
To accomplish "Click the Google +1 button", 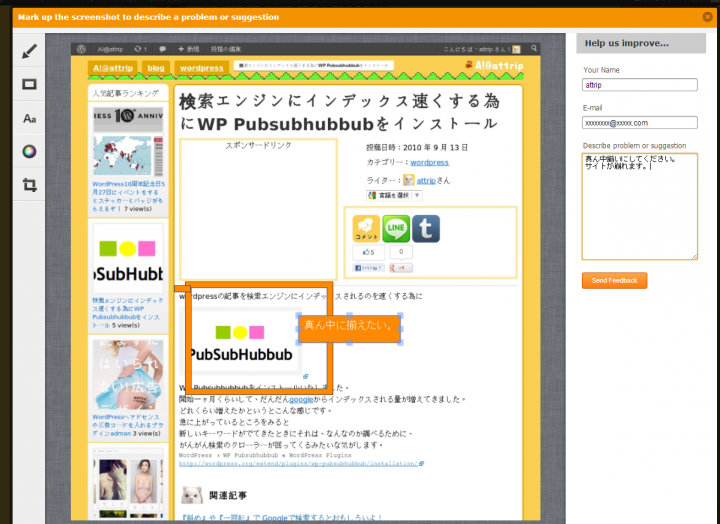I will [401, 268].
